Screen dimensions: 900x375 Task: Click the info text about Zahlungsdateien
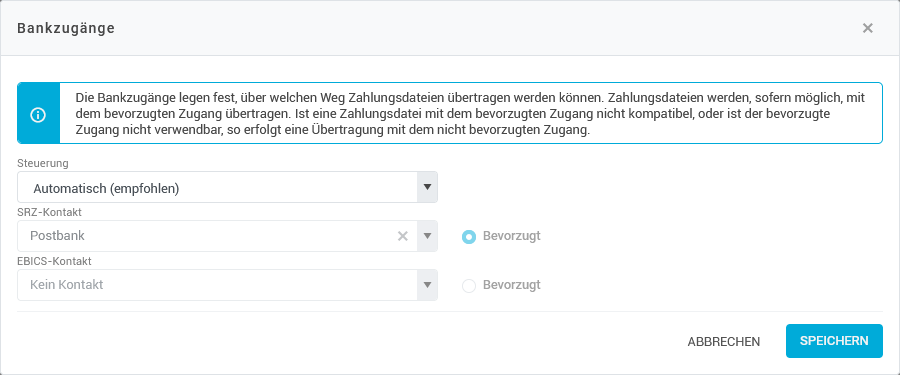click(470, 114)
